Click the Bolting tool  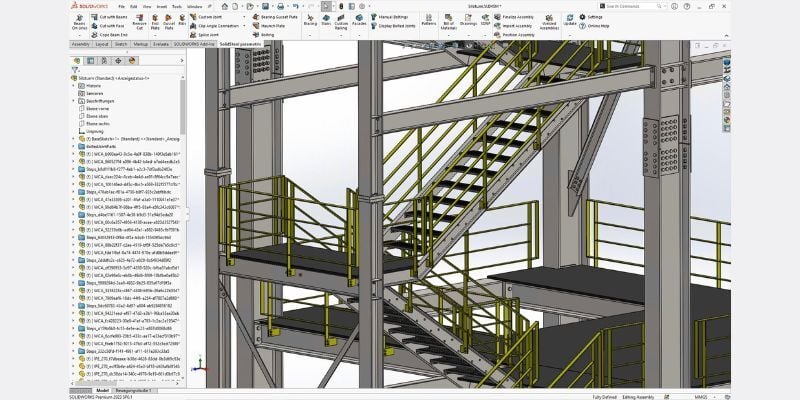(x=264, y=35)
